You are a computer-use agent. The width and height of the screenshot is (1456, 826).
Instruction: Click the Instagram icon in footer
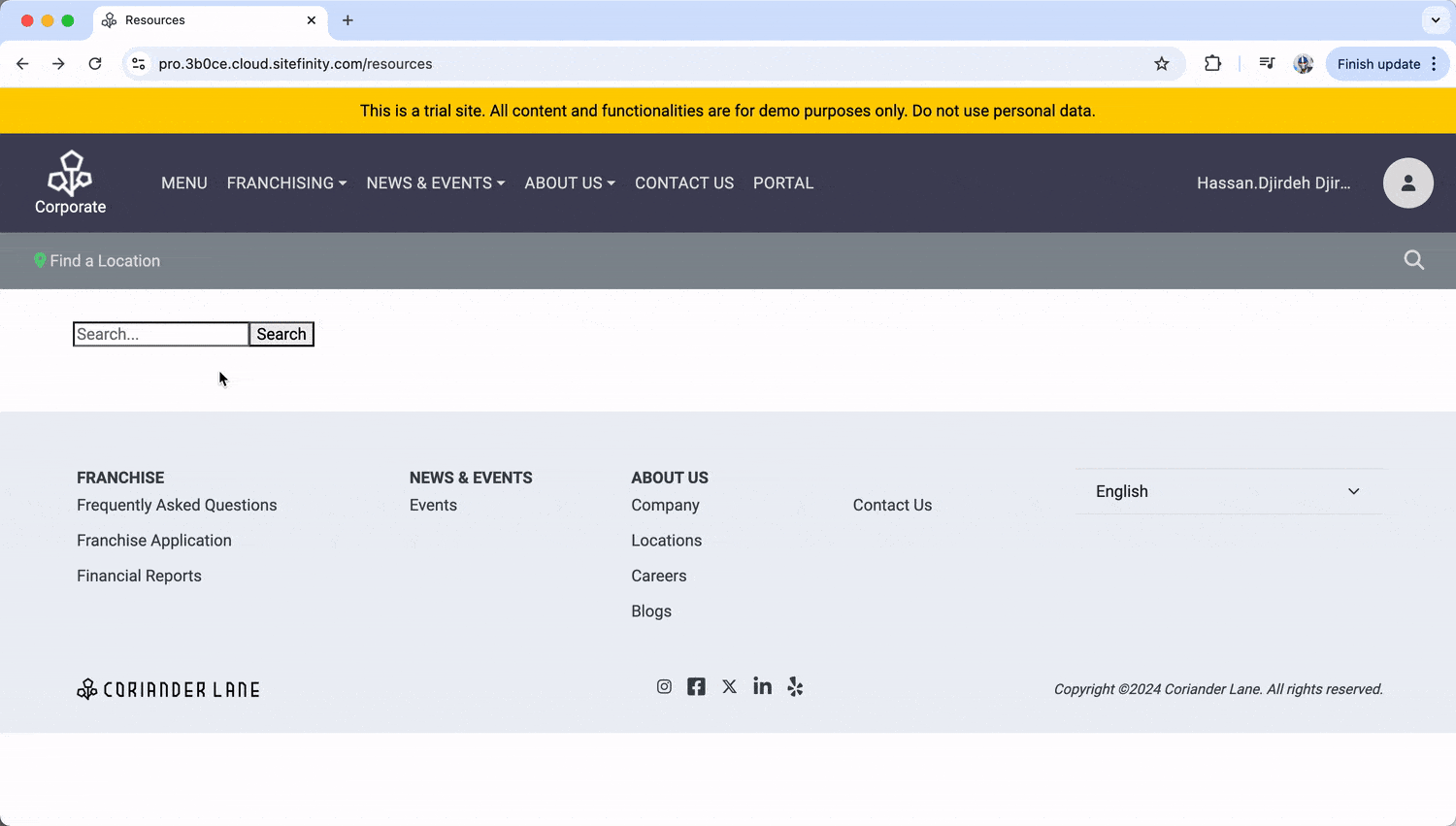pyautogui.click(x=664, y=687)
